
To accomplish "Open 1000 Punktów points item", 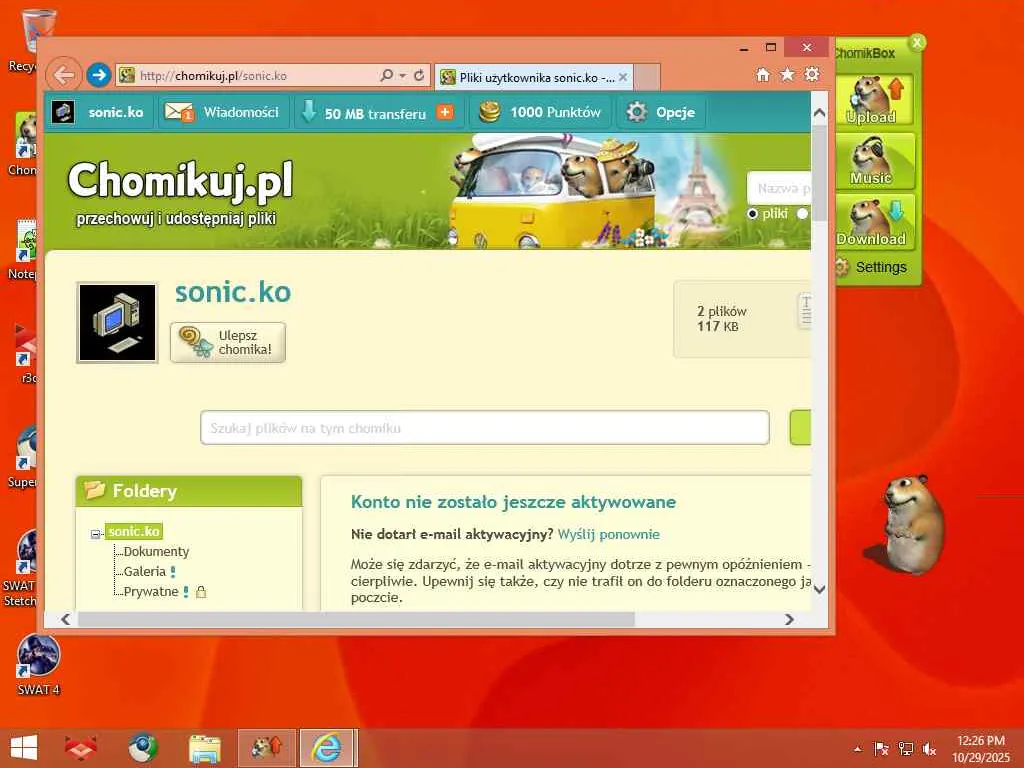I will (540, 112).
